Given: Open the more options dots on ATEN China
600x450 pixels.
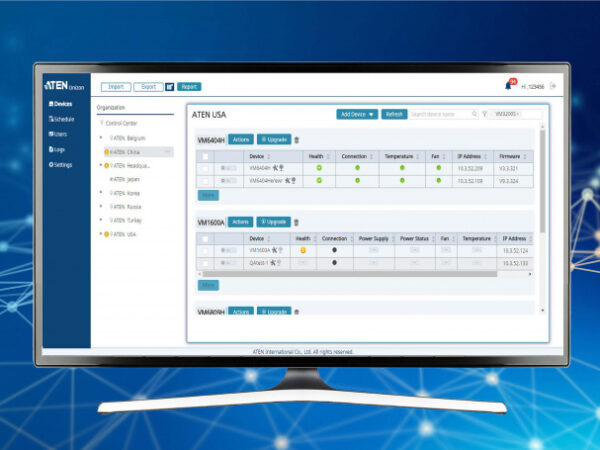Looking at the screenshot, I should tap(168, 152).
